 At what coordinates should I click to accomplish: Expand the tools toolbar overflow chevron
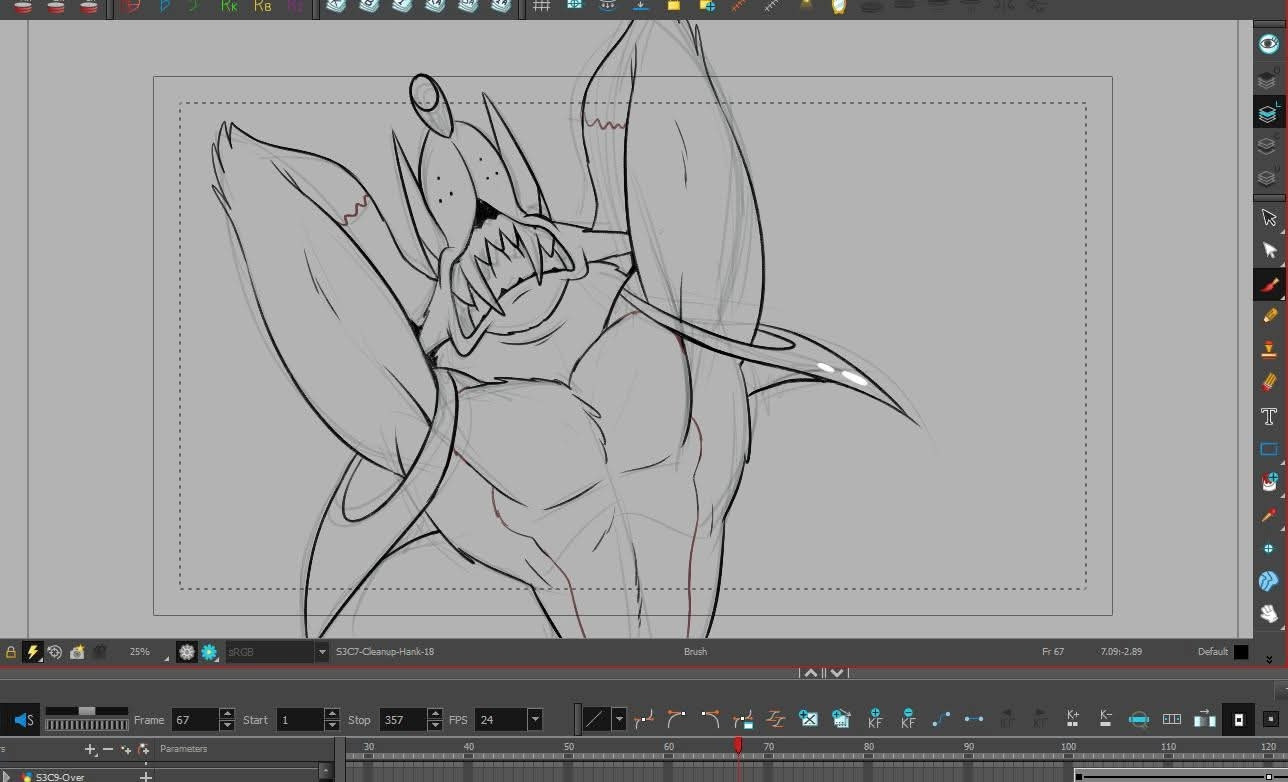[x=1269, y=660]
